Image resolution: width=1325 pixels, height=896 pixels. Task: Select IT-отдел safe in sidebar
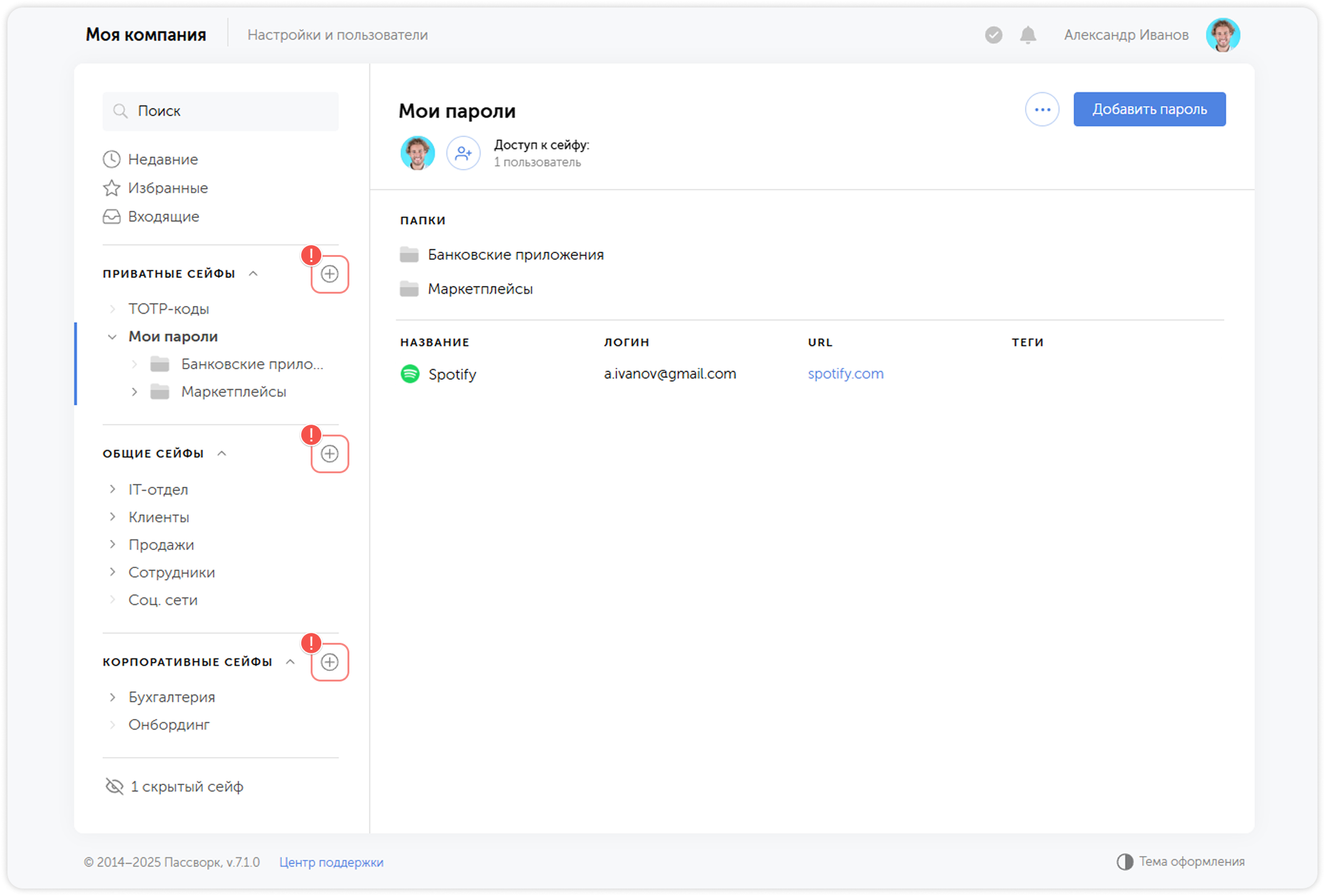pyautogui.click(x=158, y=489)
